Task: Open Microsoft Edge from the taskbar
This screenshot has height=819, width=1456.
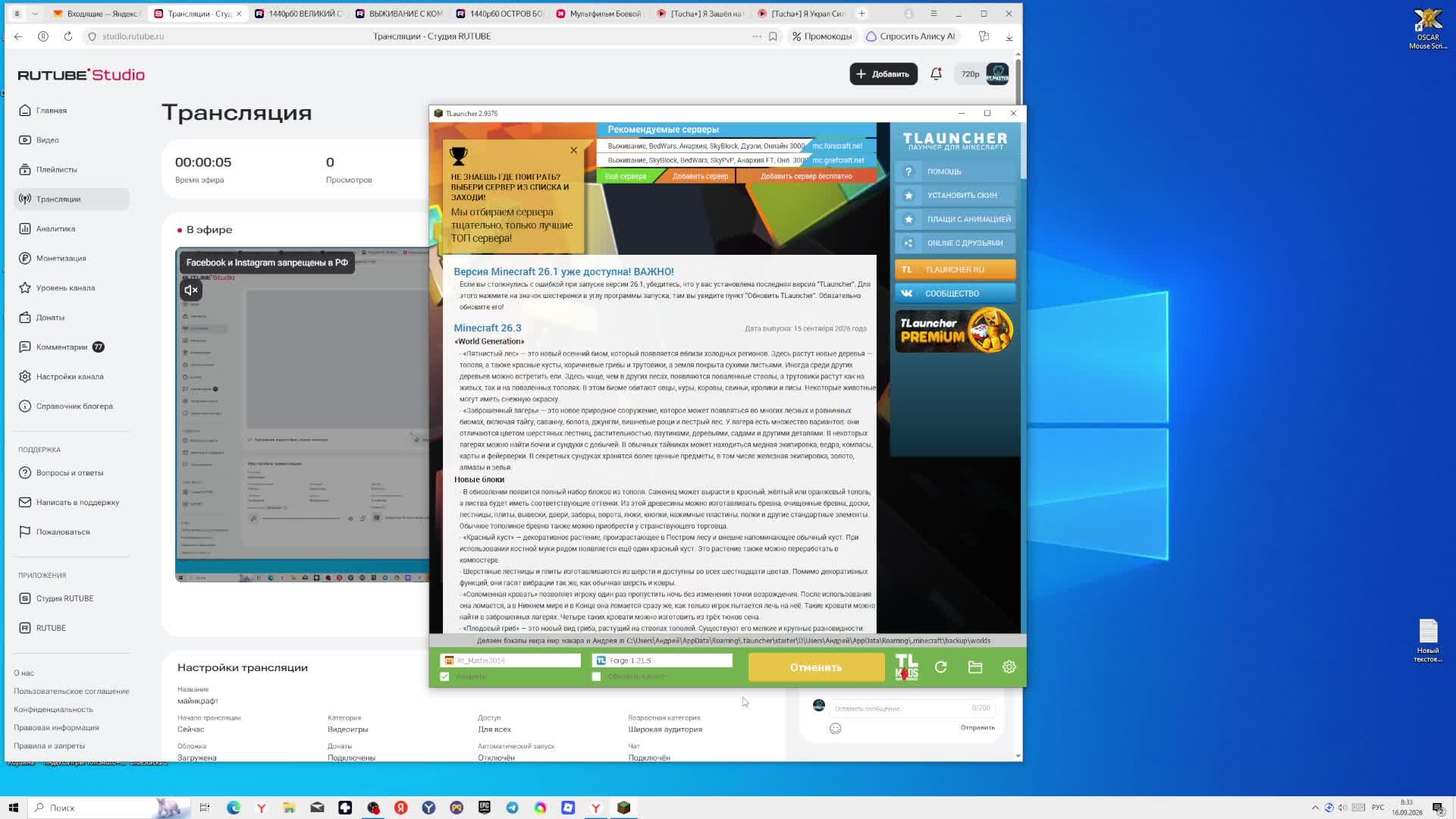Action: tap(234, 808)
